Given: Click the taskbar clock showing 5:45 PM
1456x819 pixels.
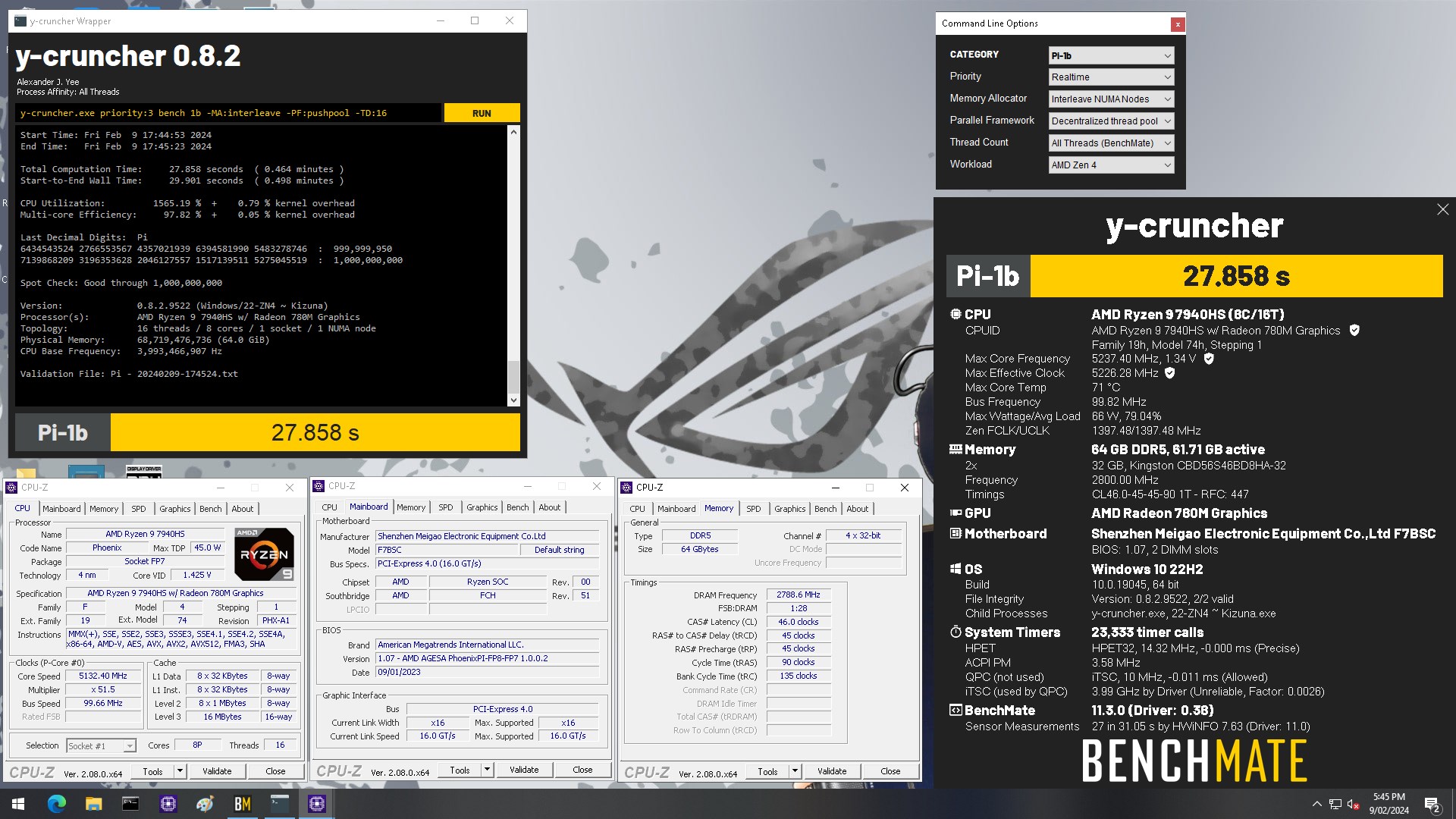Looking at the screenshot, I should coord(1389,804).
